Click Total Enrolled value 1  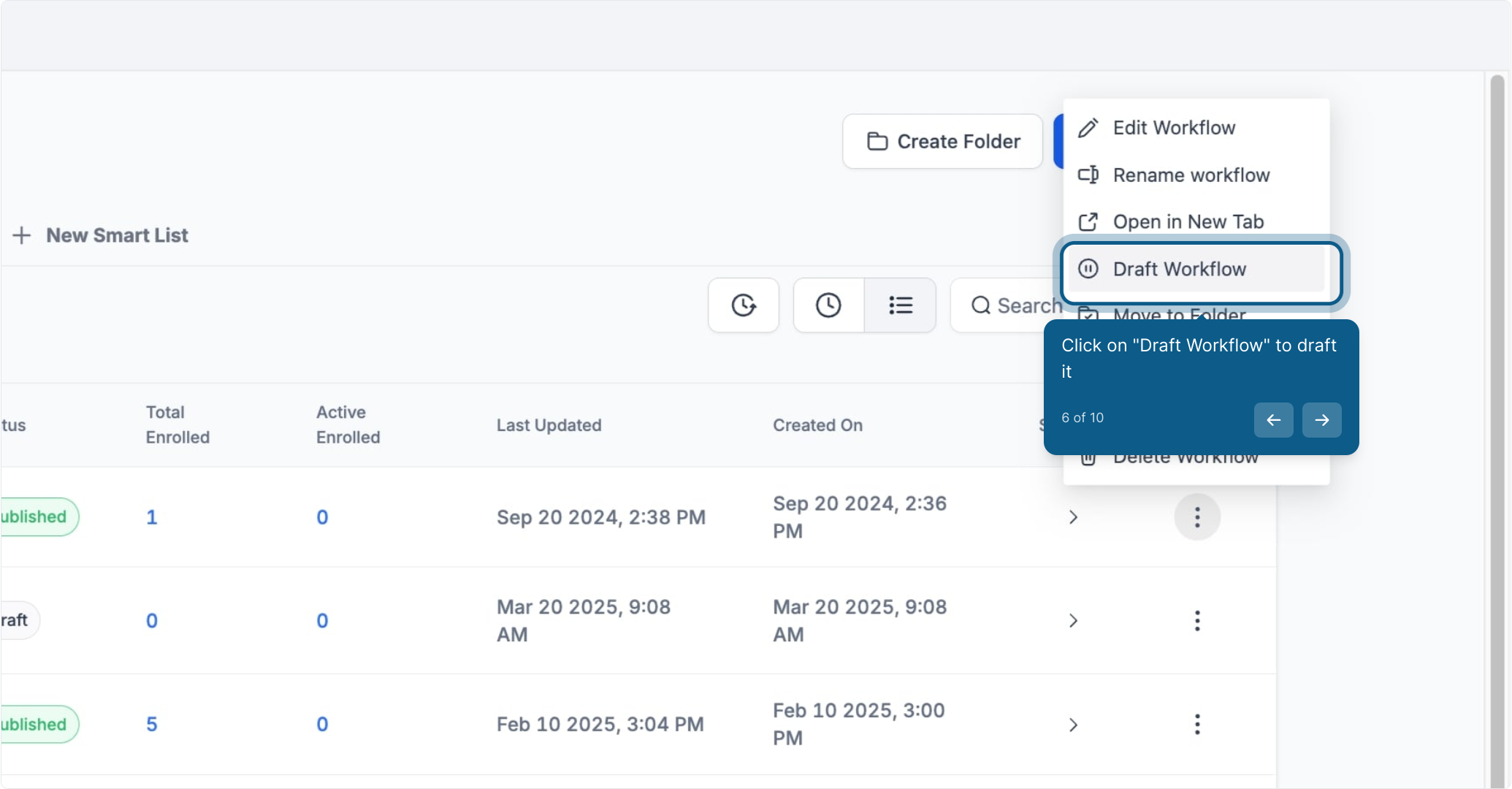[x=152, y=517]
